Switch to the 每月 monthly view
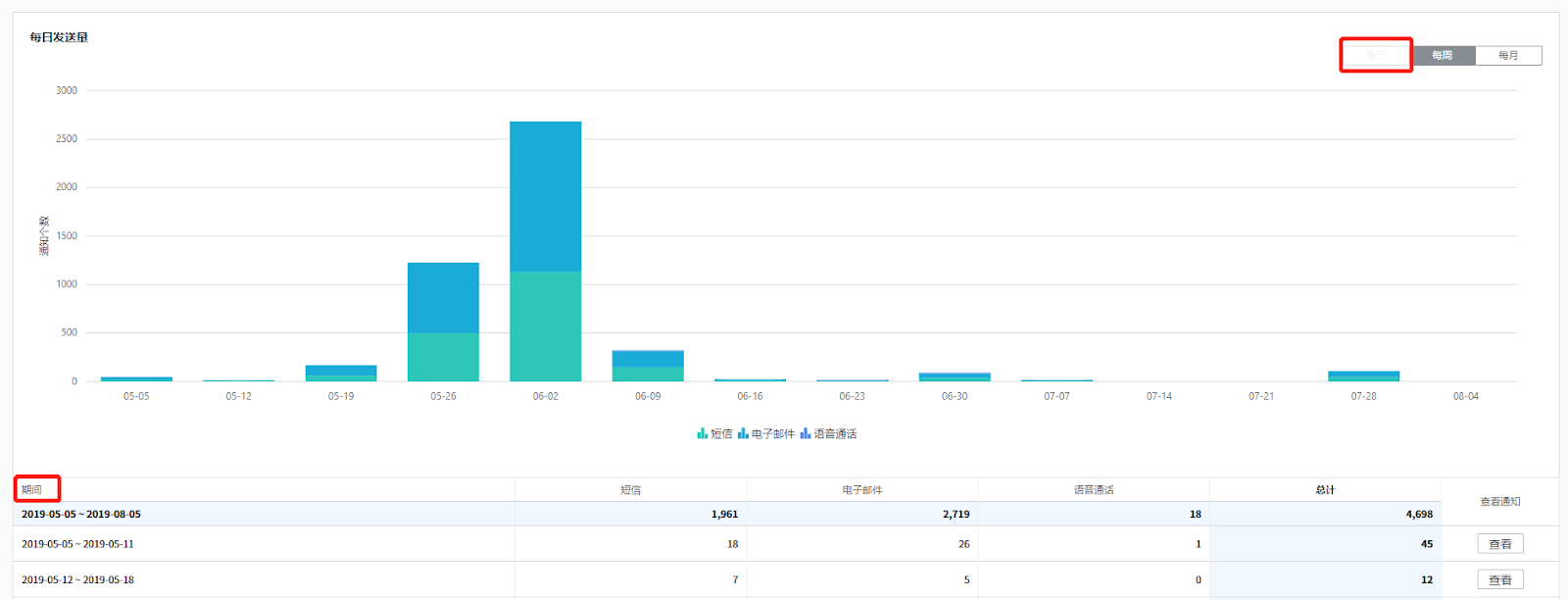Screen dimensions: 1568x600 point(1508,56)
